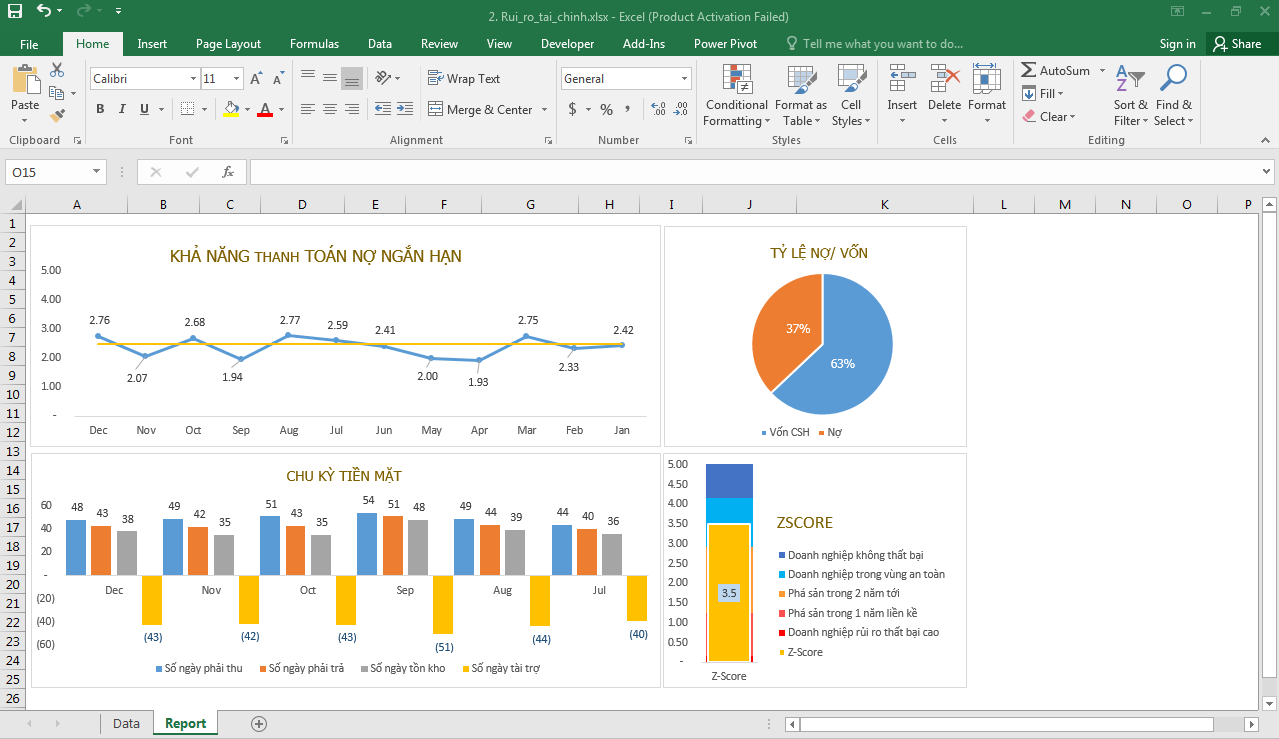Switch to the Page Layout tab
Viewport: 1279px width, 739px height.
(x=228, y=44)
